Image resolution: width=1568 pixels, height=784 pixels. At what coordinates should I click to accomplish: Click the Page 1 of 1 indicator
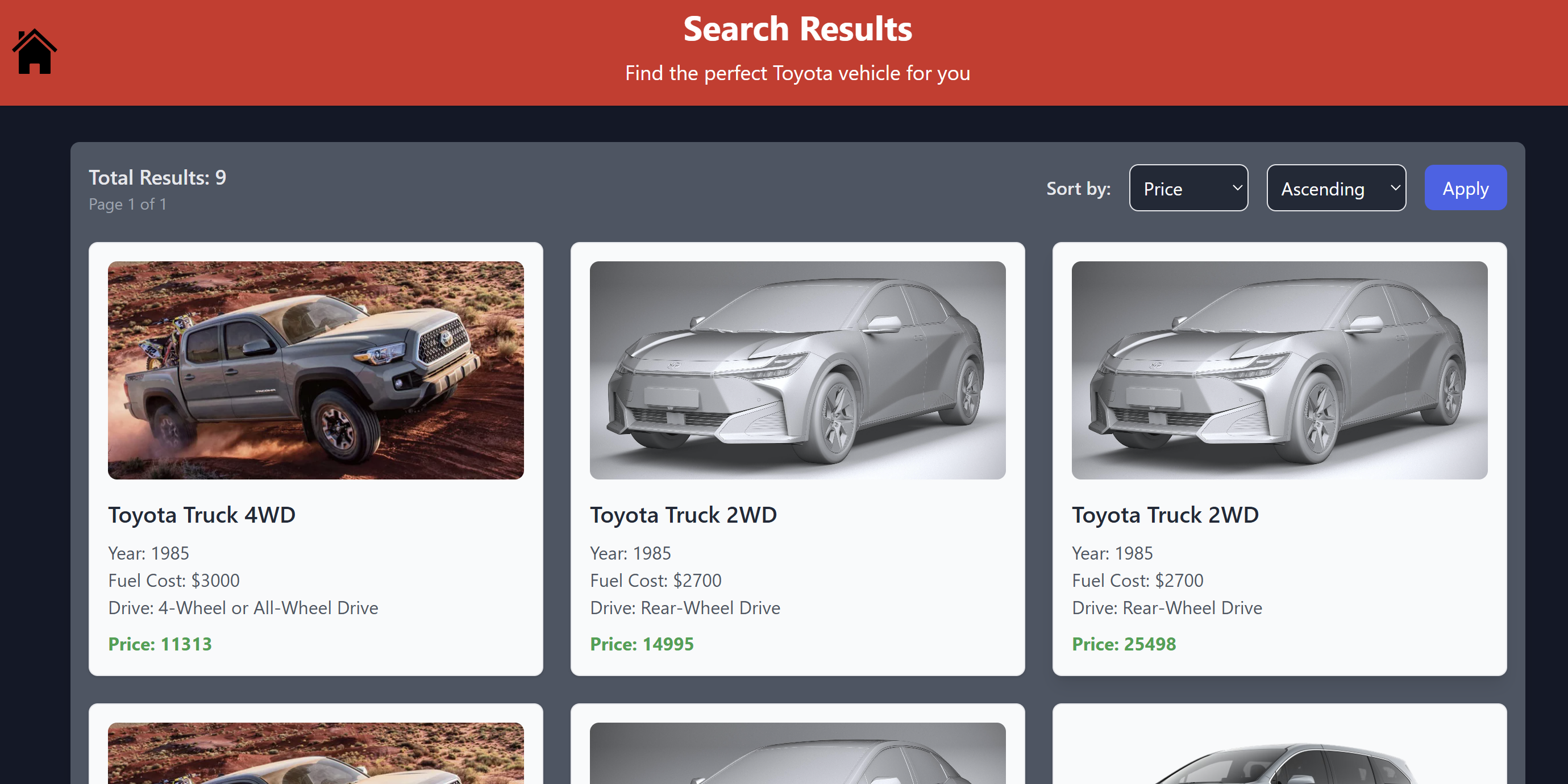pos(127,205)
